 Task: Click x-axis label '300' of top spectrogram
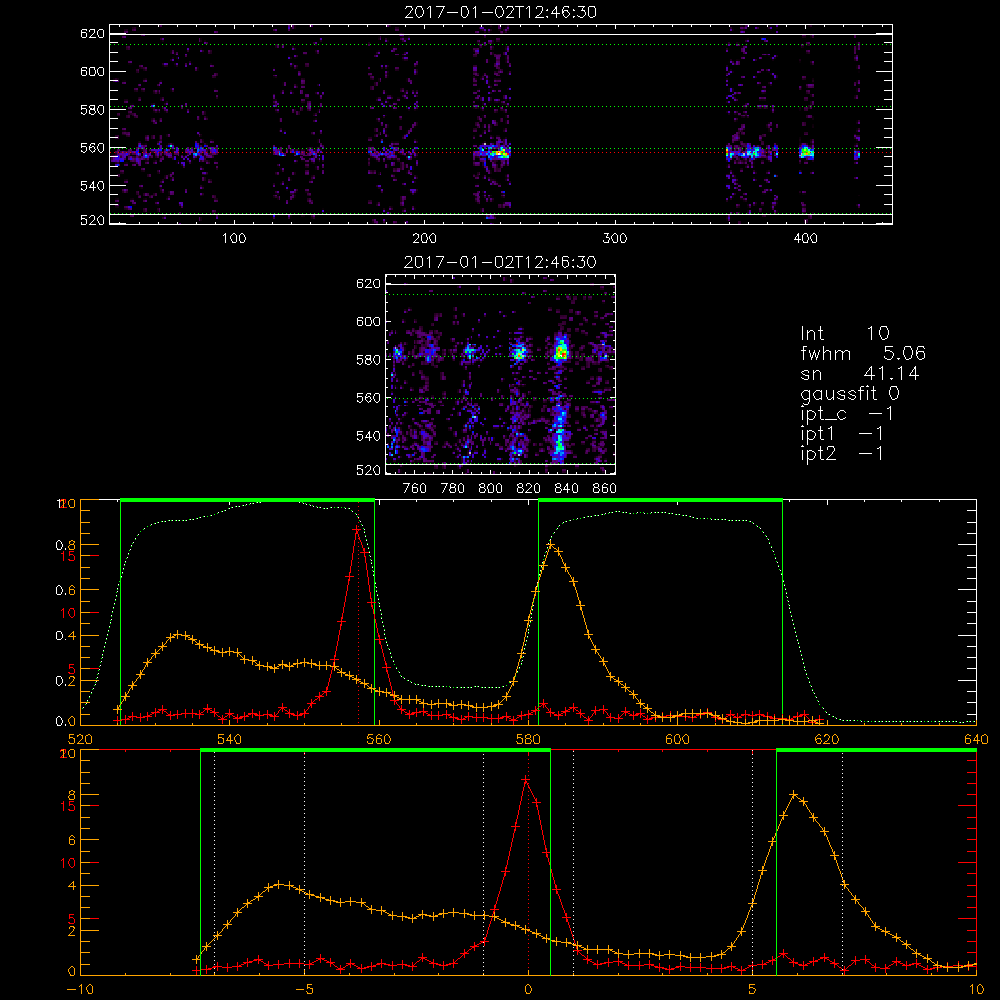[x=615, y=239]
